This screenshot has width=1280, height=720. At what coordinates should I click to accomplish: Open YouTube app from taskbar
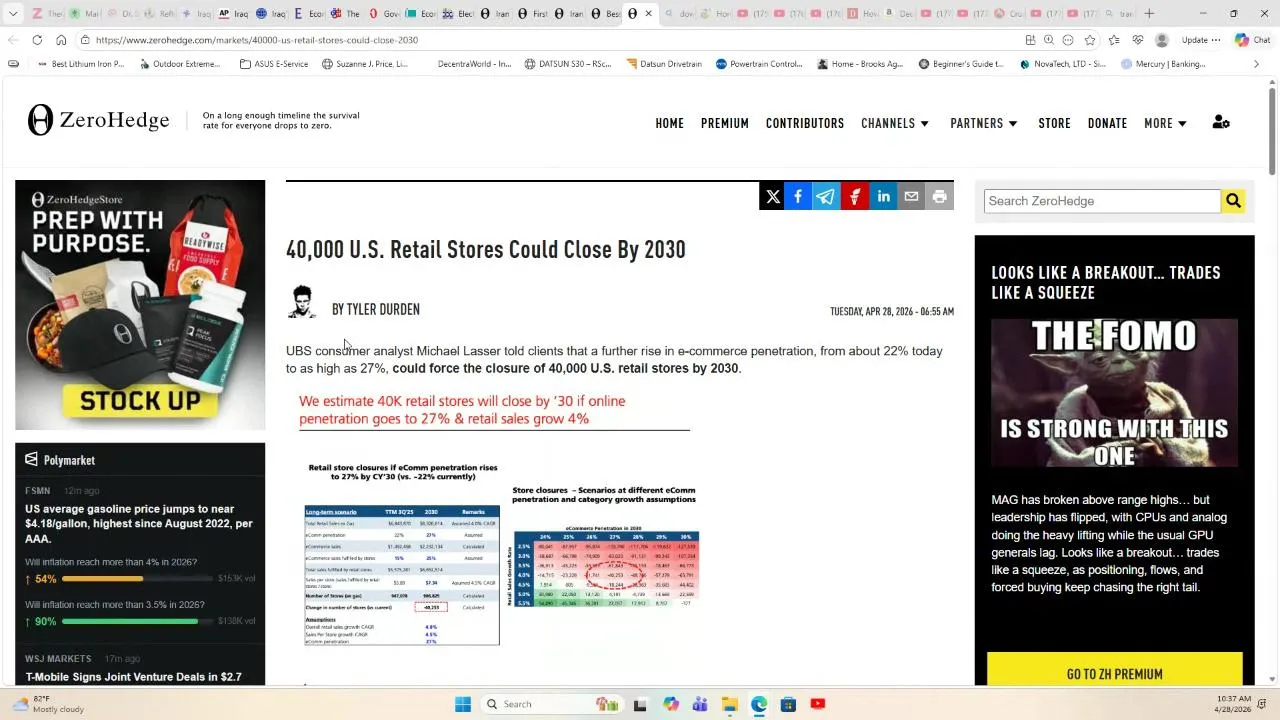pyautogui.click(x=818, y=704)
